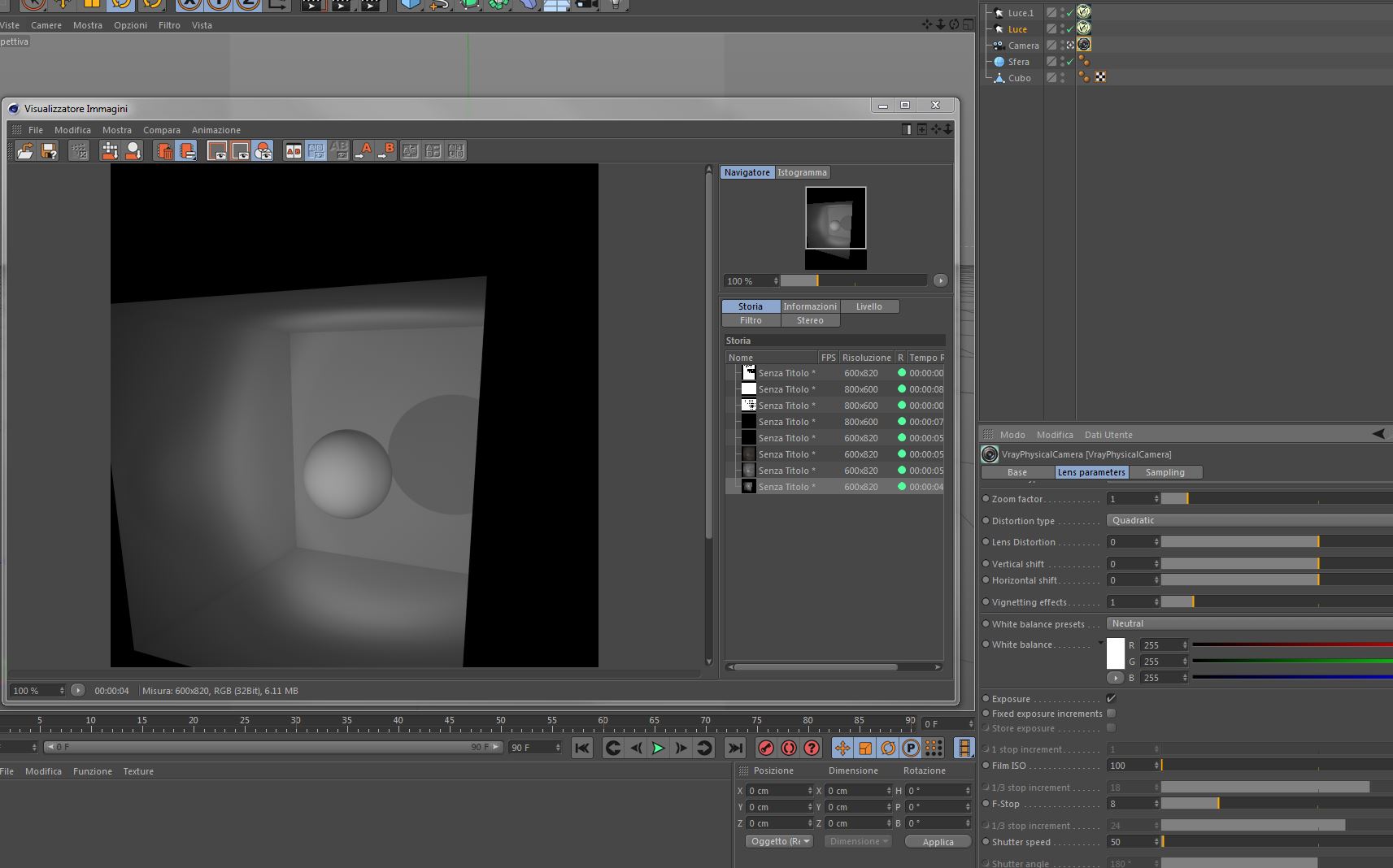Click the Open image folder icon

click(25, 151)
